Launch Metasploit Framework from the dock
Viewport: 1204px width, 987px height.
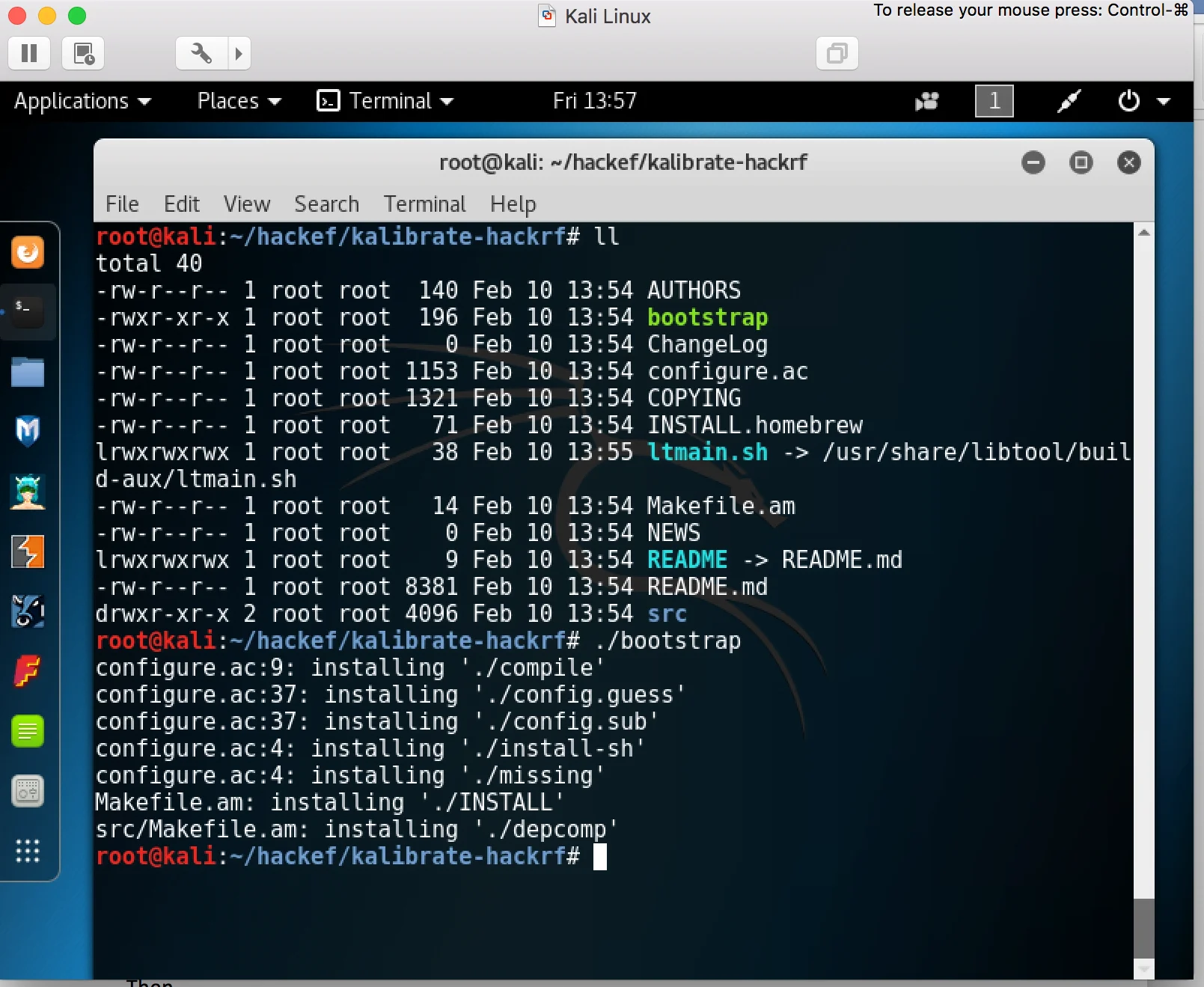click(x=28, y=432)
